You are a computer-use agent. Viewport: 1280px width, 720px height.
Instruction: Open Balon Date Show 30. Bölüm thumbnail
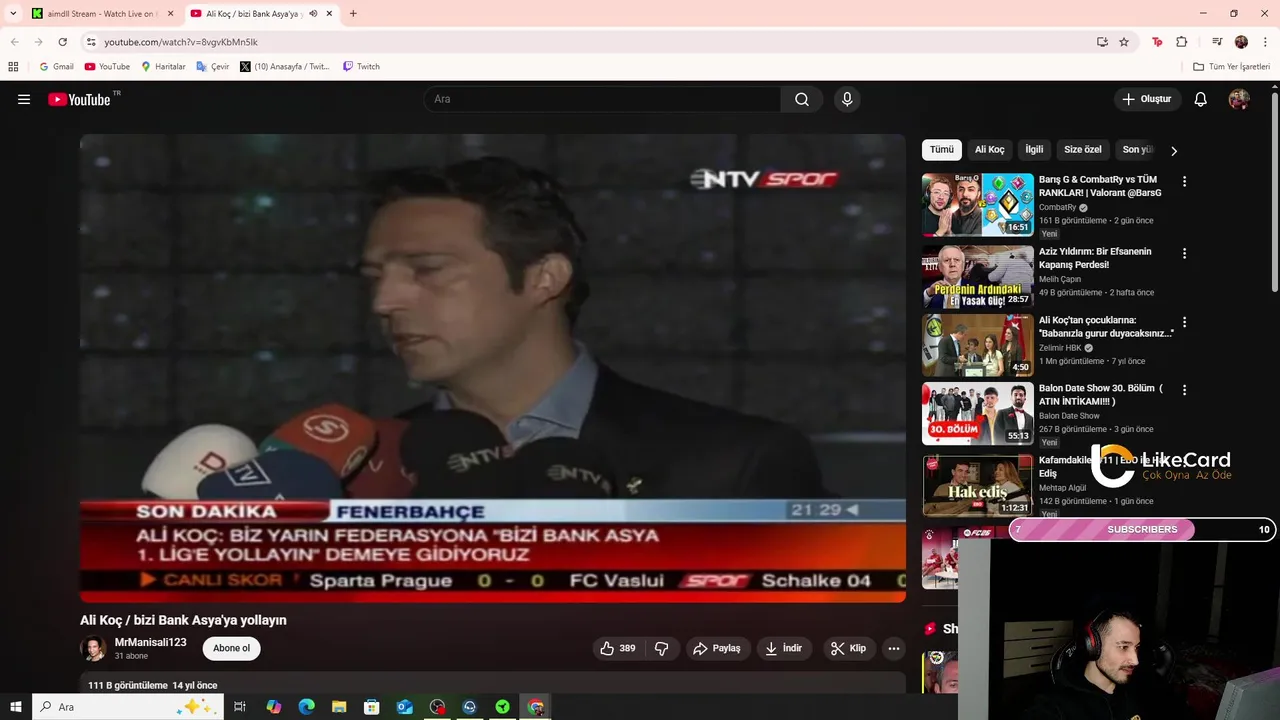pos(978,413)
